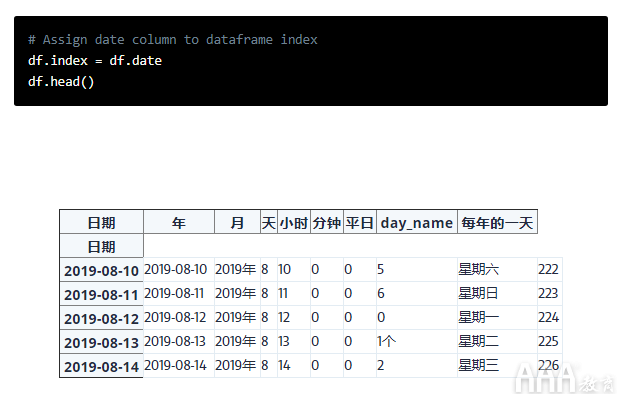Viewport: 625px width, 399px height.
Task: Click the 分钟 column header
Action: click(x=327, y=222)
